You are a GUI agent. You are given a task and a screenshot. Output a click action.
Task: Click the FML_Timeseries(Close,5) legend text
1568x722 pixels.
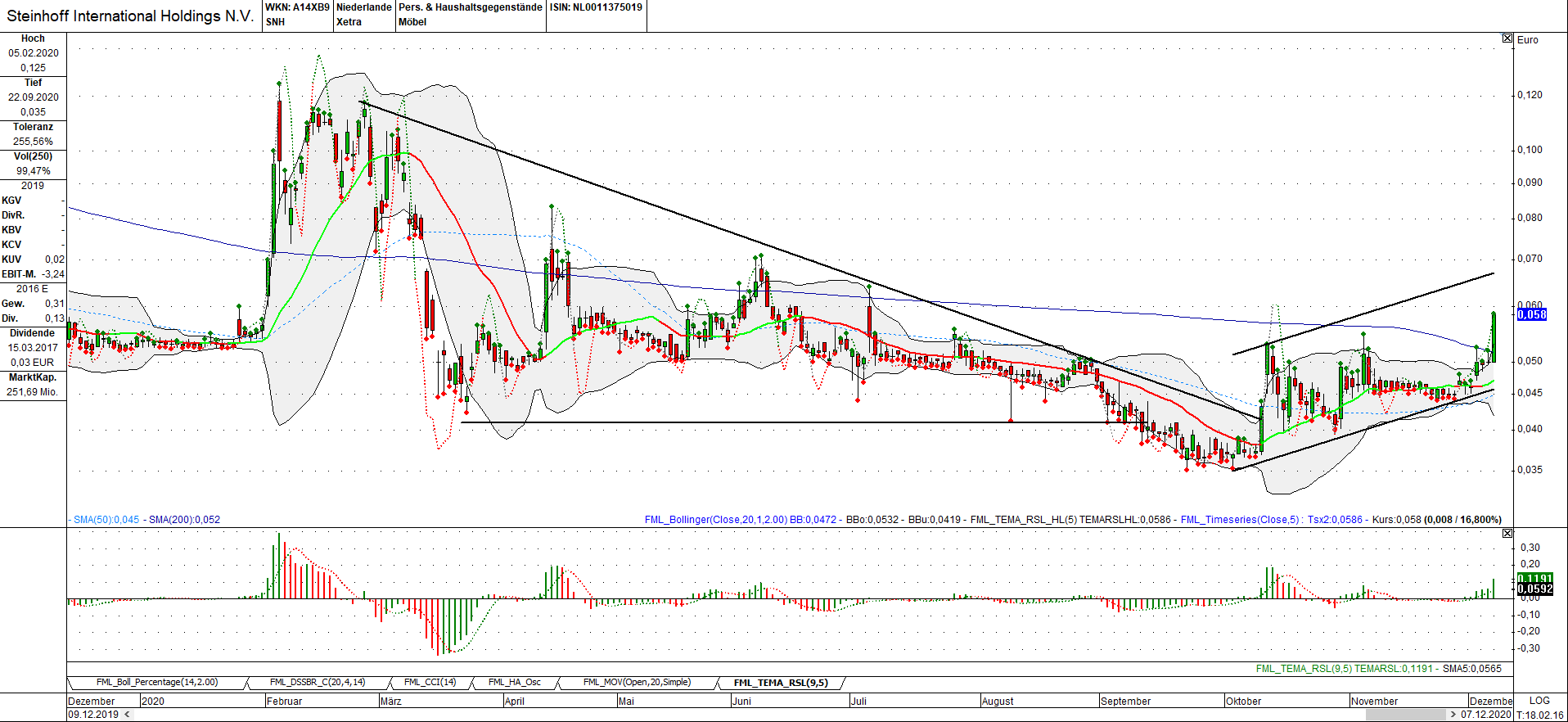coord(1240,520)
